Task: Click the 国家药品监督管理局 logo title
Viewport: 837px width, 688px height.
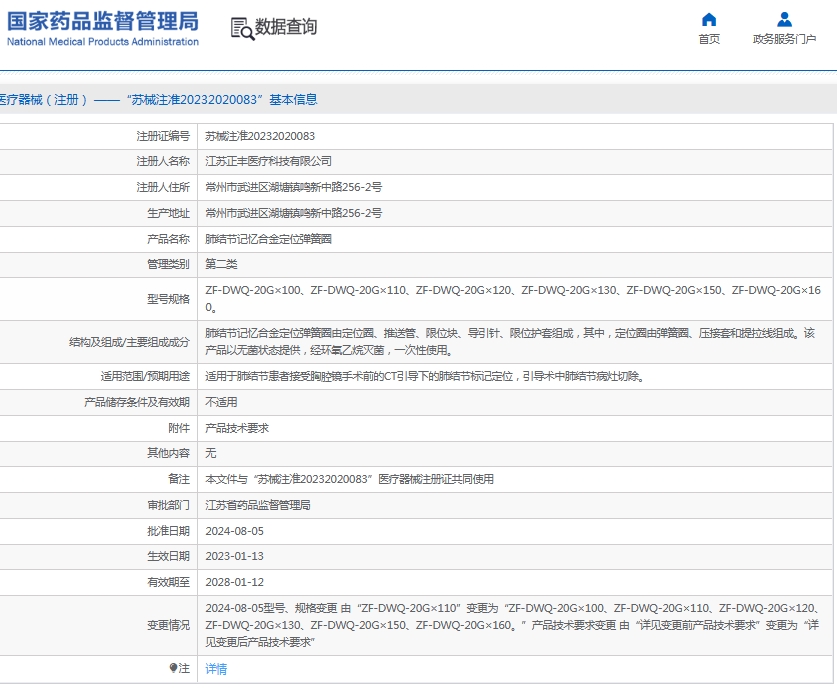Action: [102, 21]
